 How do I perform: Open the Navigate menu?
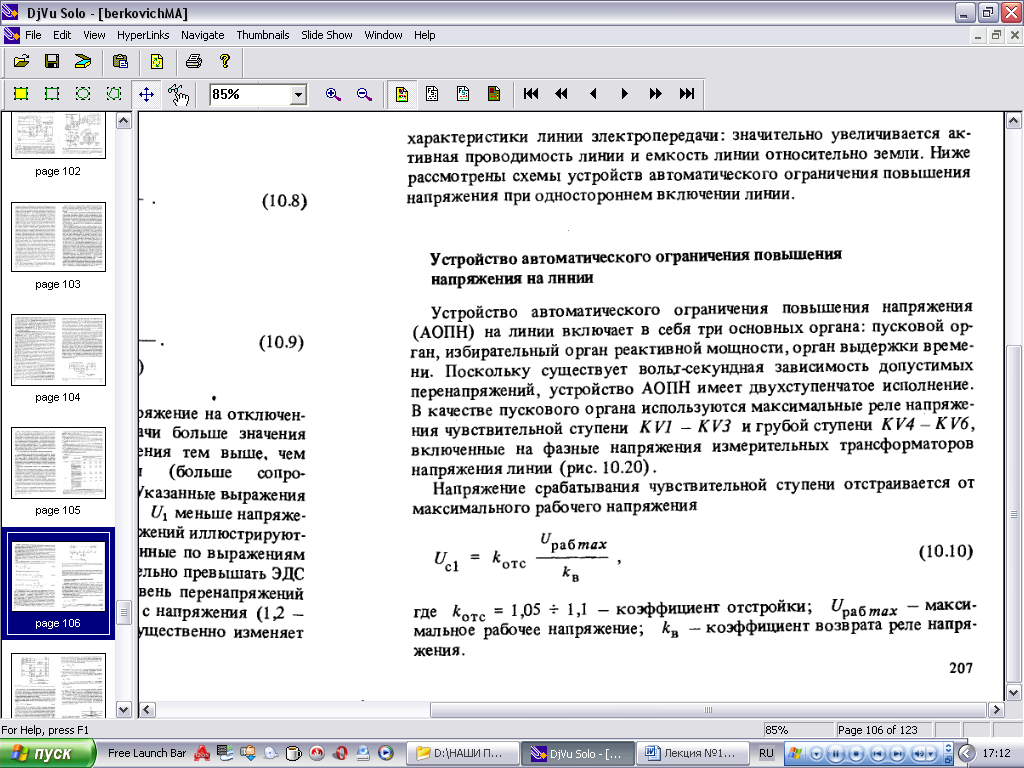coord(202,35)
